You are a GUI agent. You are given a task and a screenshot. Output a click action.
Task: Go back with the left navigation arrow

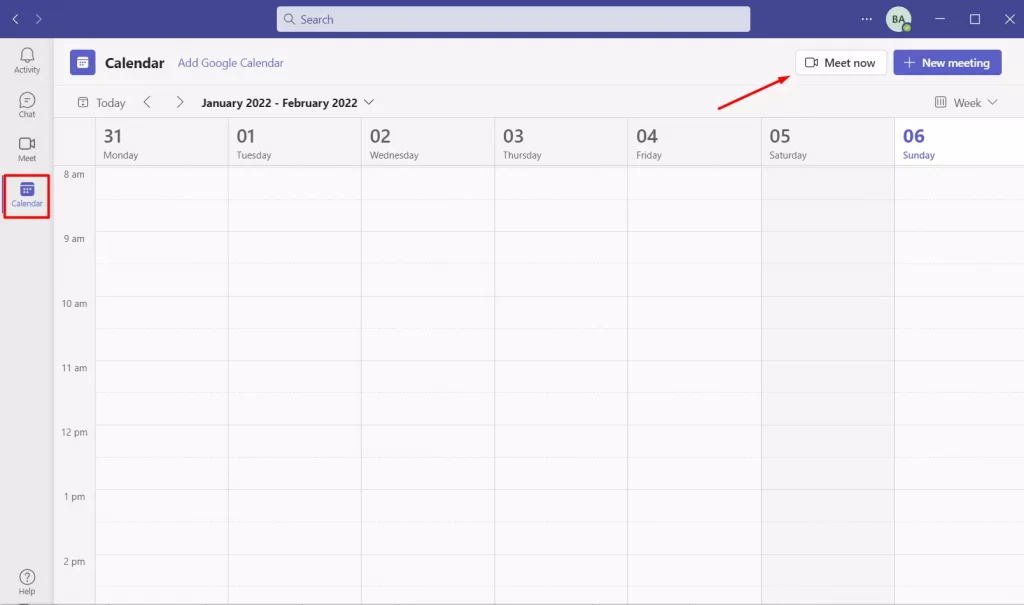(x=16, y=19)
